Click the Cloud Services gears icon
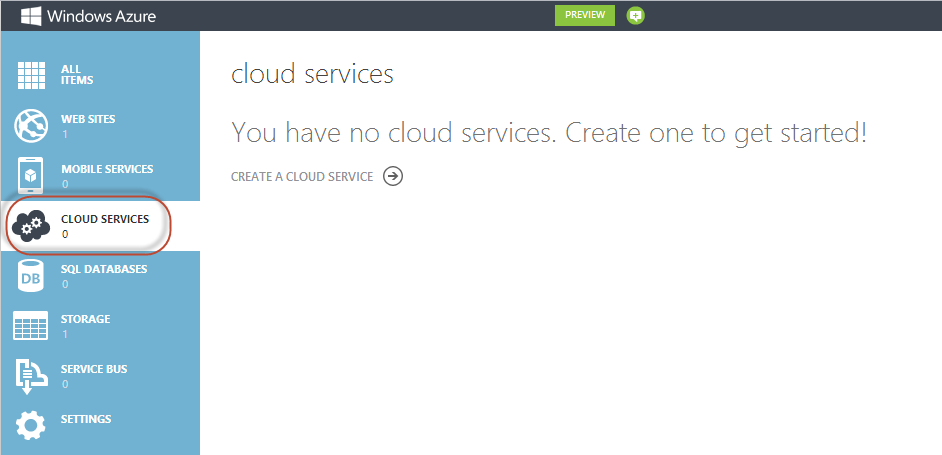 click(x=31, y=227)
